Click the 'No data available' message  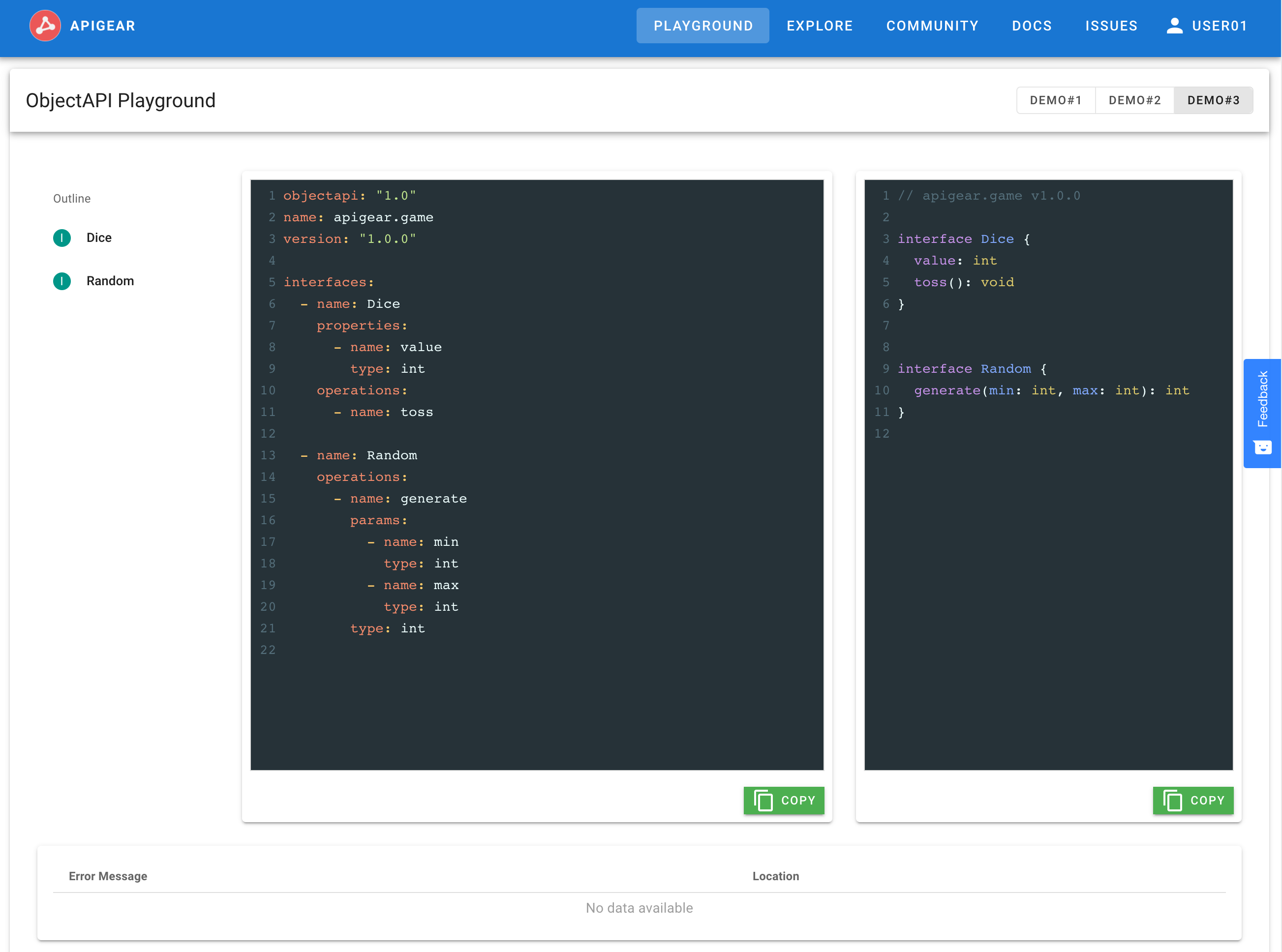tap(639, 908)
